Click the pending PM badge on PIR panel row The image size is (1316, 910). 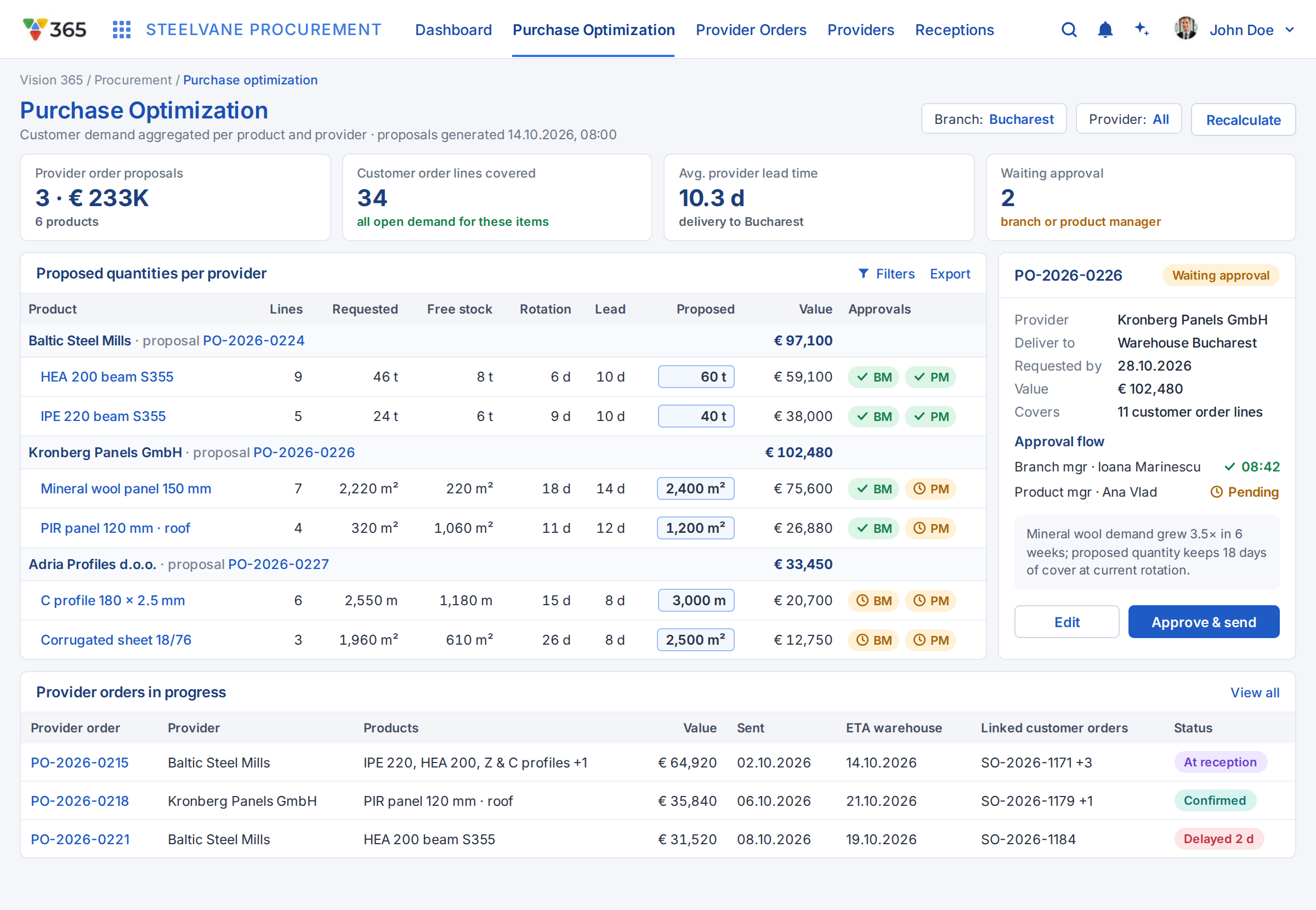pyautogui.click(x=931, y=528)
